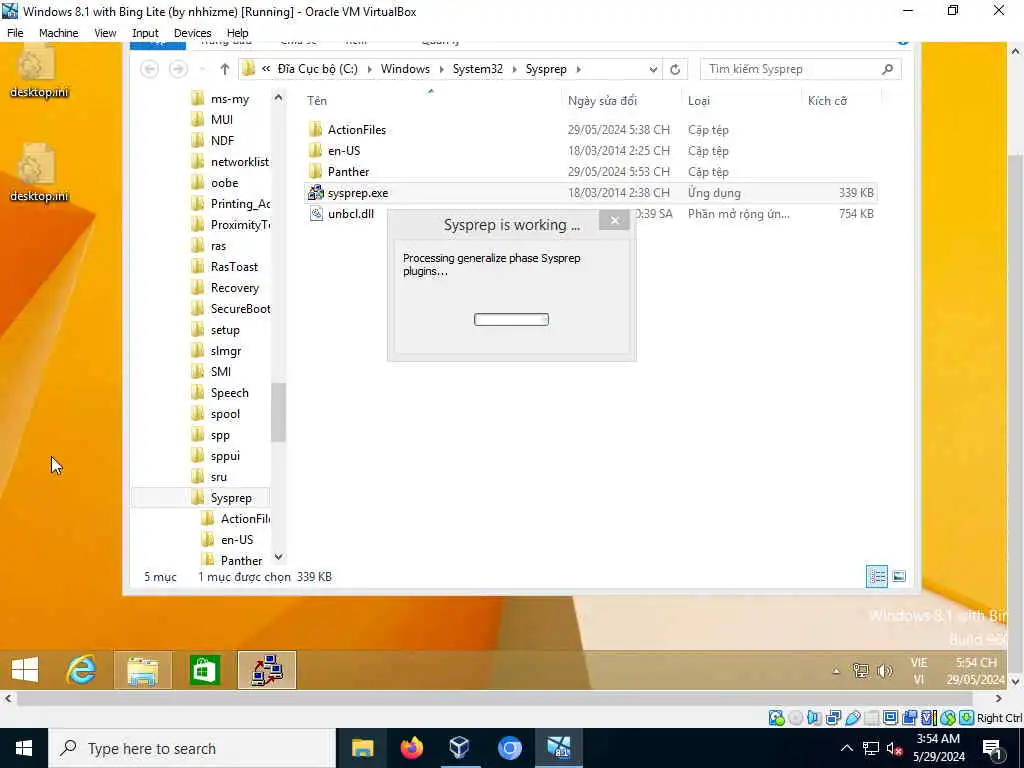
Task: Click the Explorer back navigation arrow
Action: click(x=150, y=69)
